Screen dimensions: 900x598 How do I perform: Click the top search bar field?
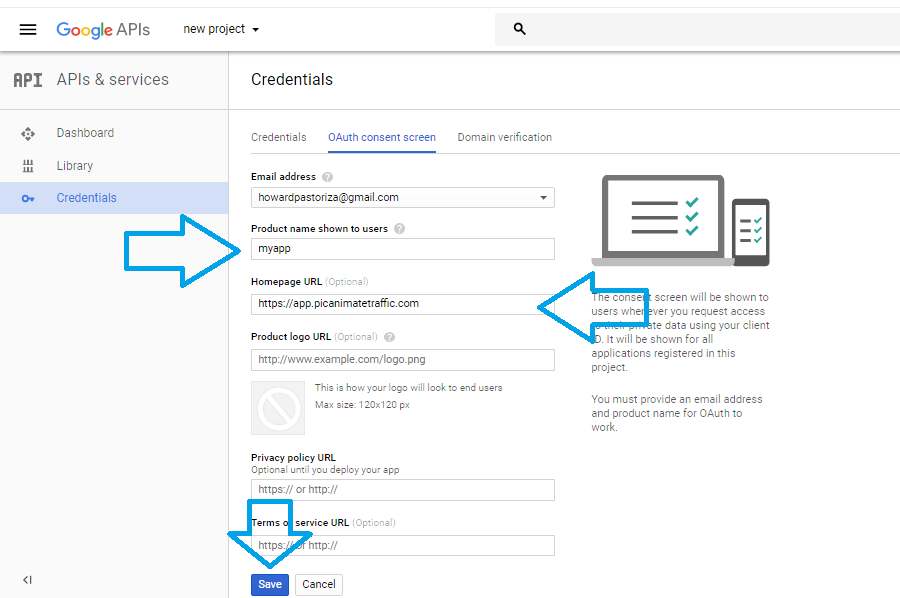(697, 29)
